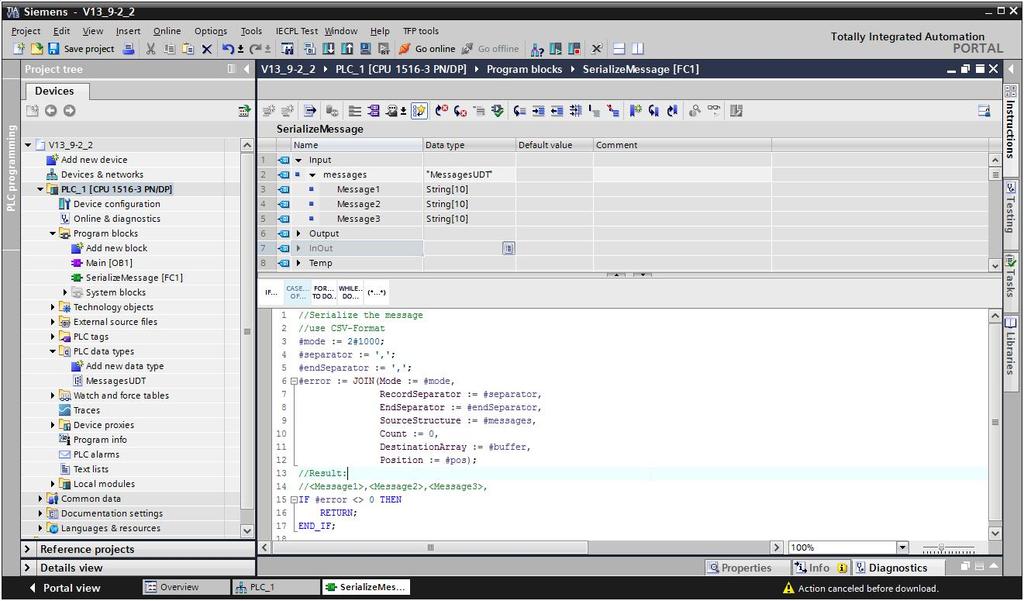Screen dimensions: 1024x601
Task: Expand System blocks in project tree
Action: coord(65,293)
